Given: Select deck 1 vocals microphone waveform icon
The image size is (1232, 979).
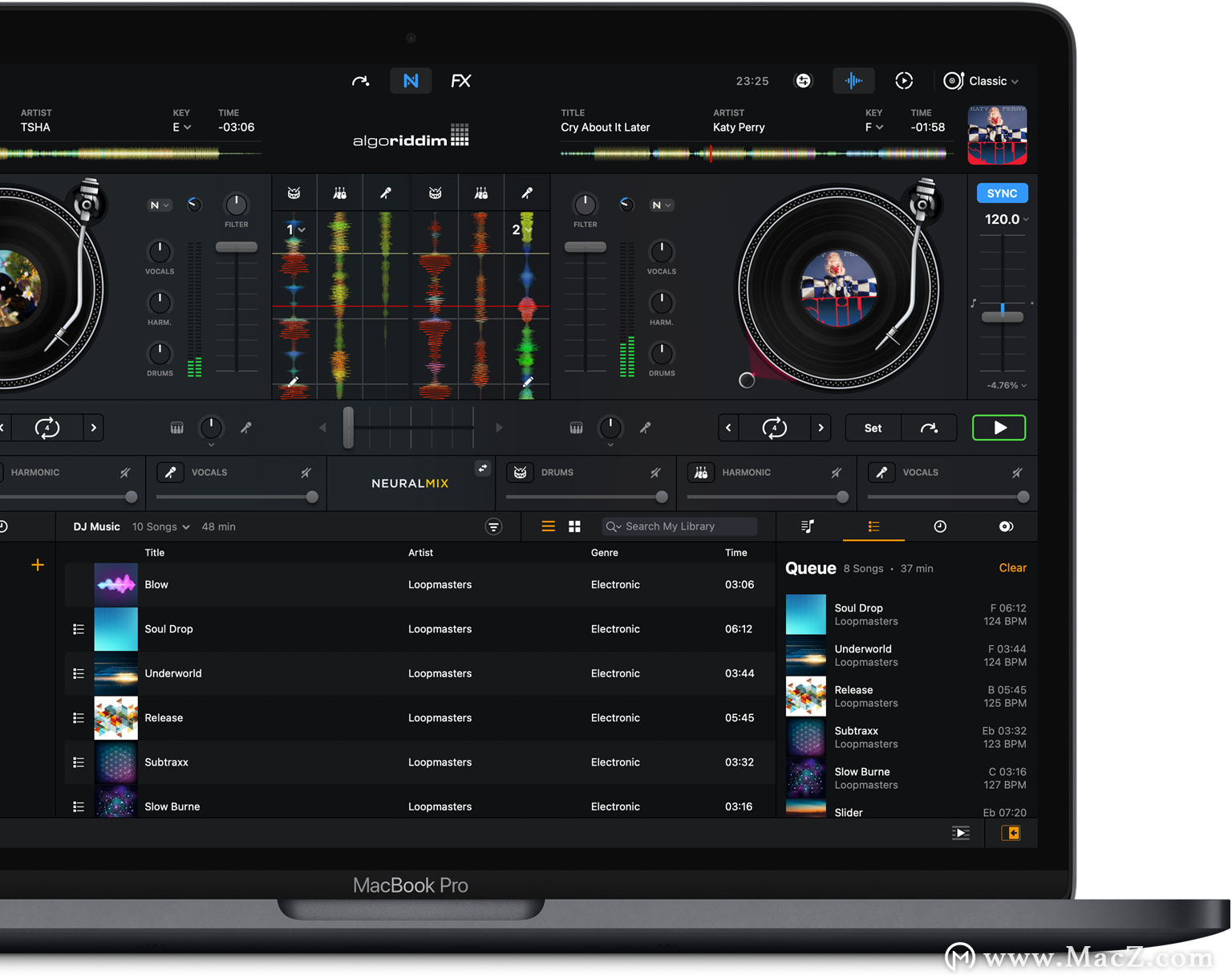Looking at the screenshot, I should [x=386, y=193].
